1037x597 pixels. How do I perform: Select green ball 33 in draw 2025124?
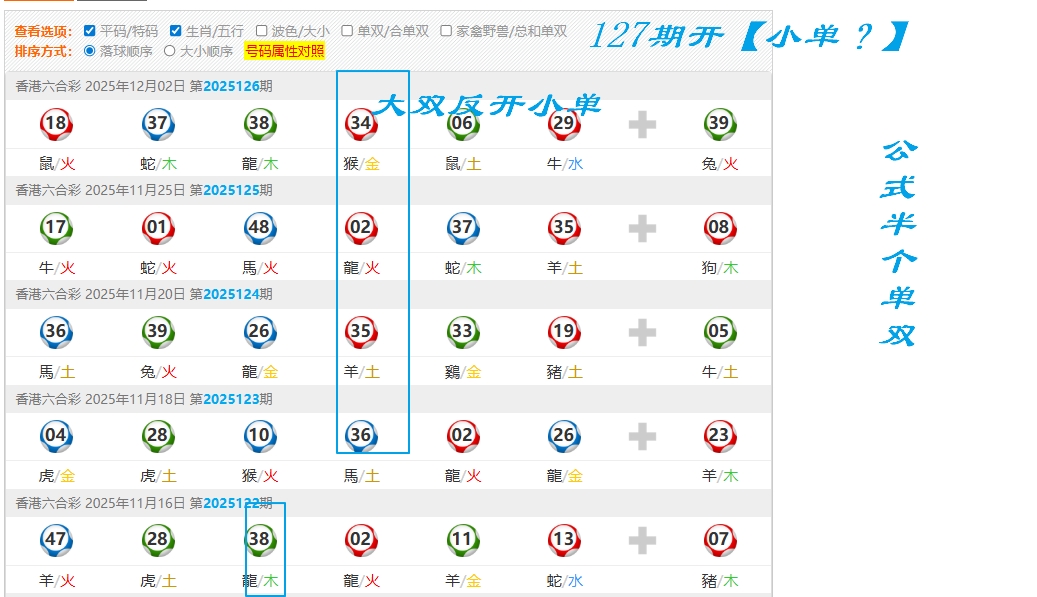461,332
